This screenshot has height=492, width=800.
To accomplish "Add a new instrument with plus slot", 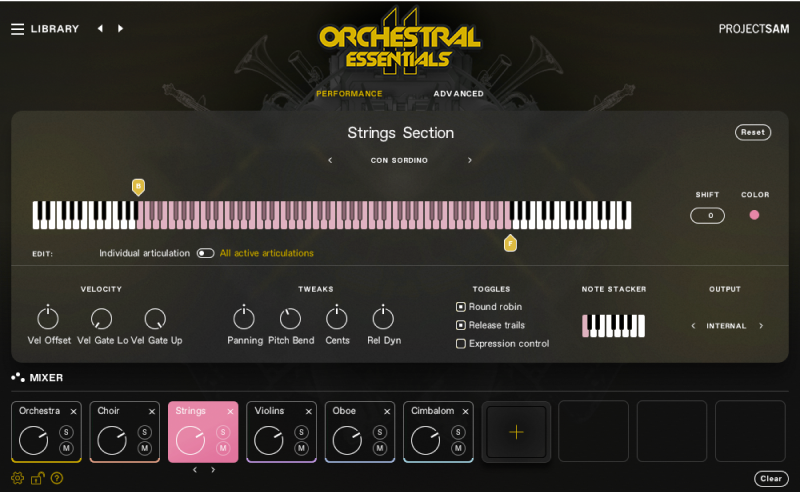I will tap(516, 432).
